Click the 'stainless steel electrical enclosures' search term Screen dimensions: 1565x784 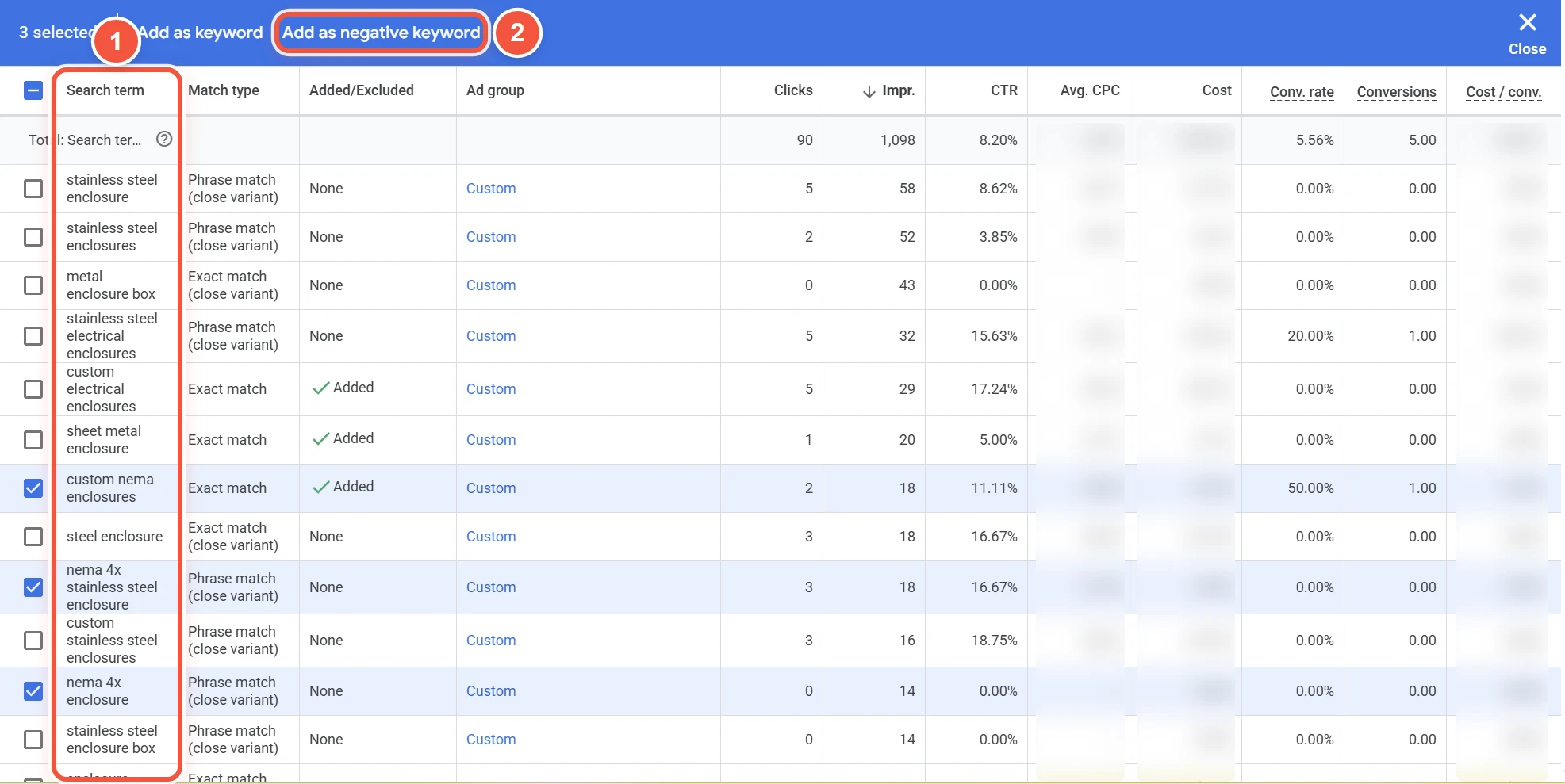(x=112, y=336)
